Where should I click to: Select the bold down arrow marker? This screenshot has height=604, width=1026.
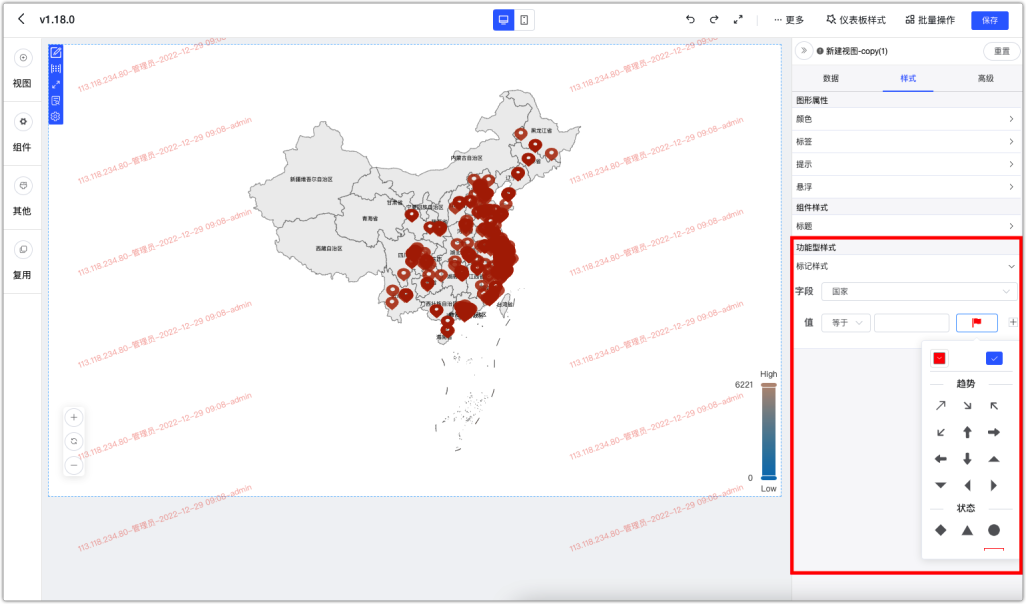(967, 459)
